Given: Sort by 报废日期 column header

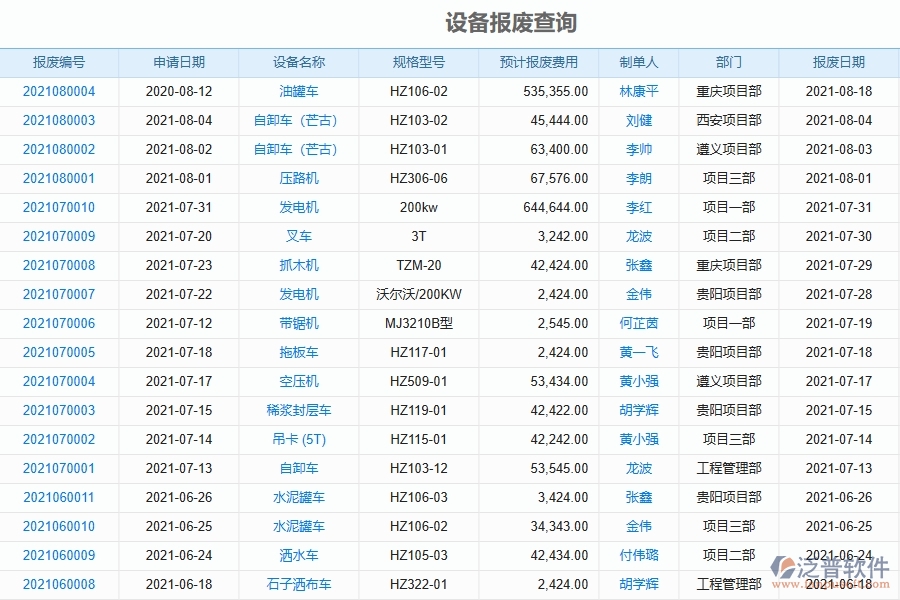Looking at the screenshot, I should (x=837, y=62).
